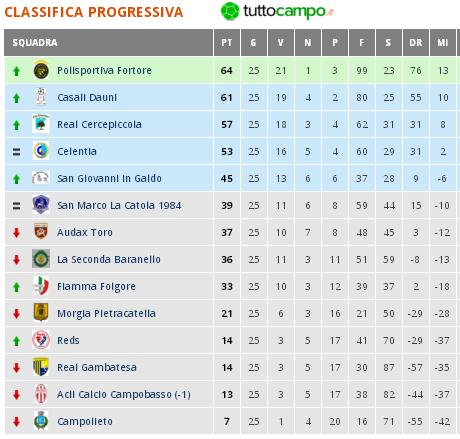Click the Celentia team badge

tap(41, 151)
